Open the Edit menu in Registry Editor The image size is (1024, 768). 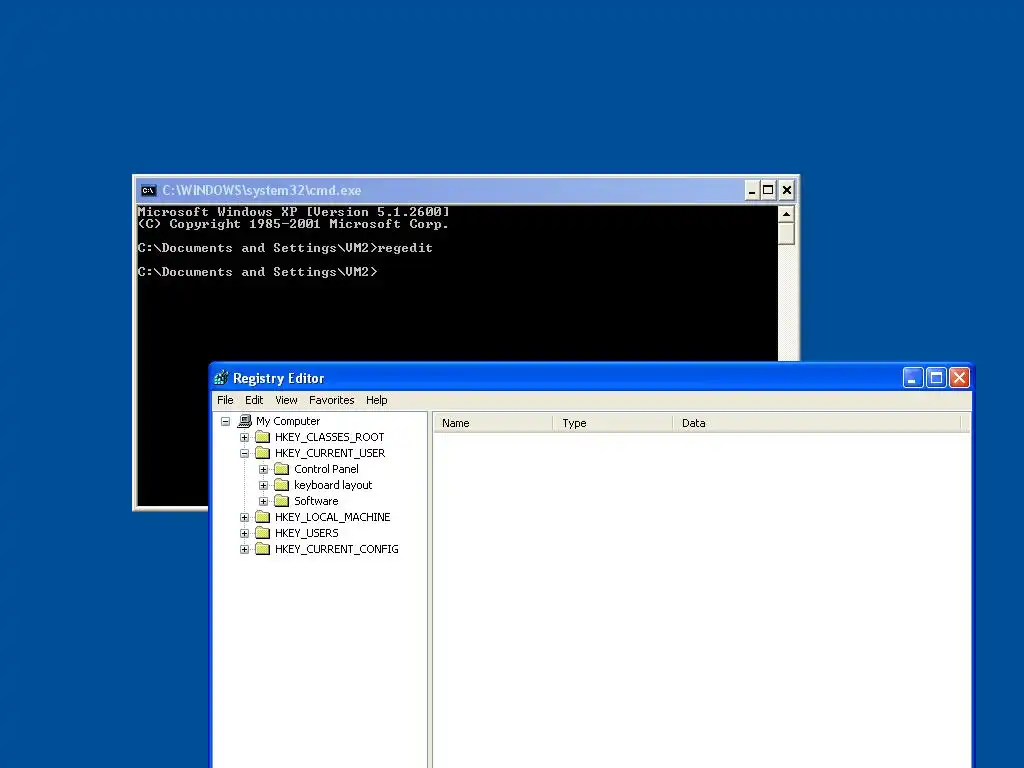[x=254, y=400]
